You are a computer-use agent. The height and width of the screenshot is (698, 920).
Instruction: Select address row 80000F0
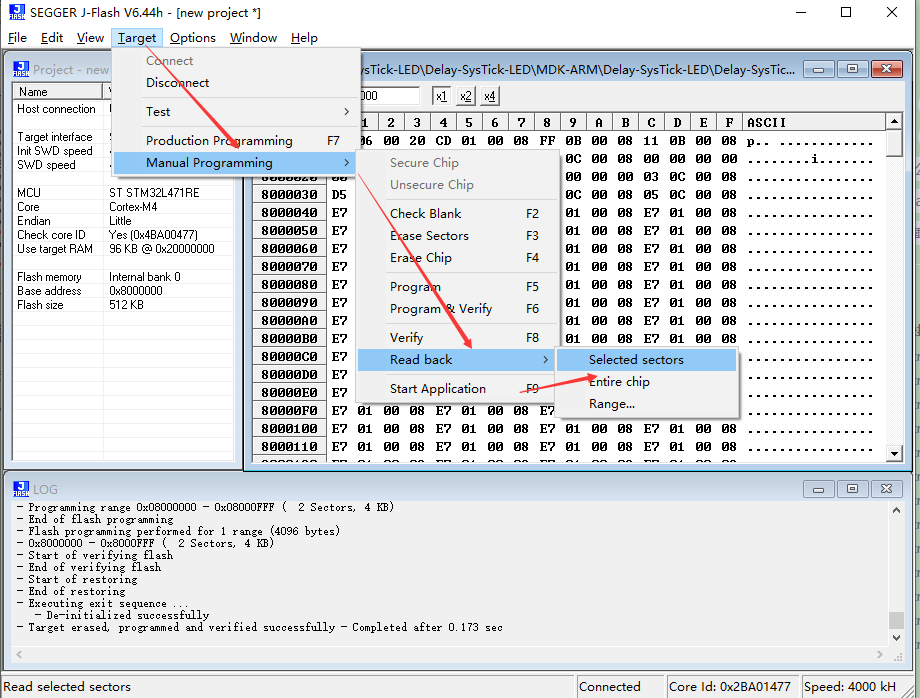click(x=289, y=411)
